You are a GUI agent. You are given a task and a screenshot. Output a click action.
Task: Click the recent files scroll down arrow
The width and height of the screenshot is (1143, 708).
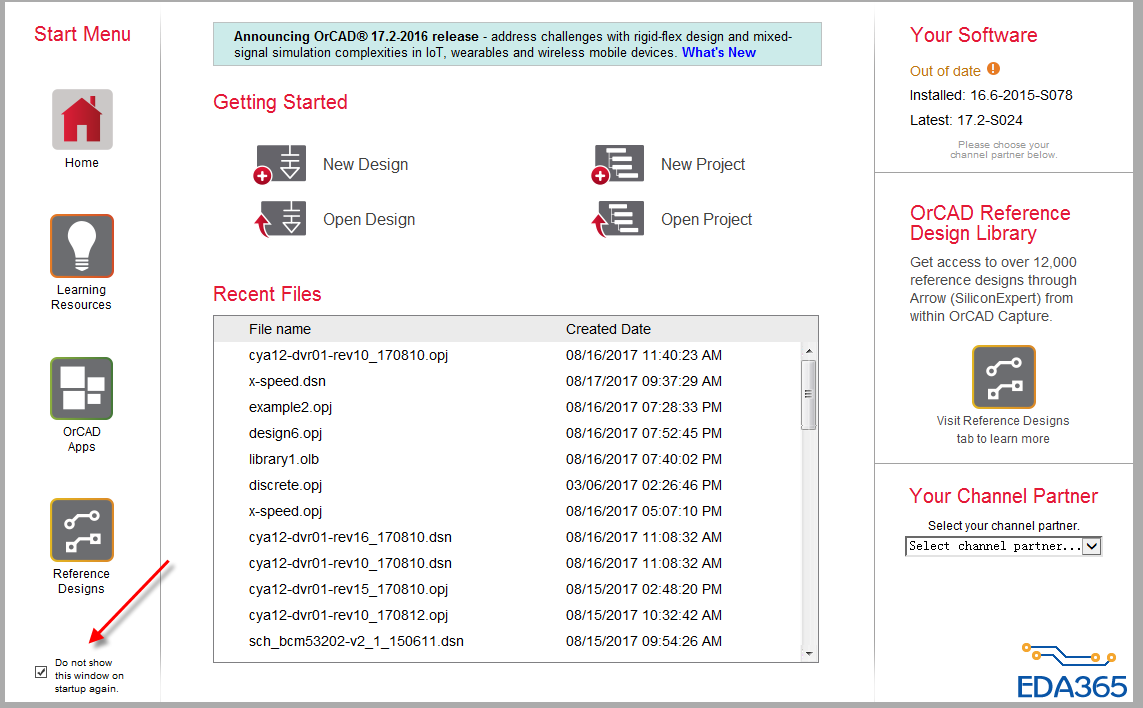tap(808, 654)
